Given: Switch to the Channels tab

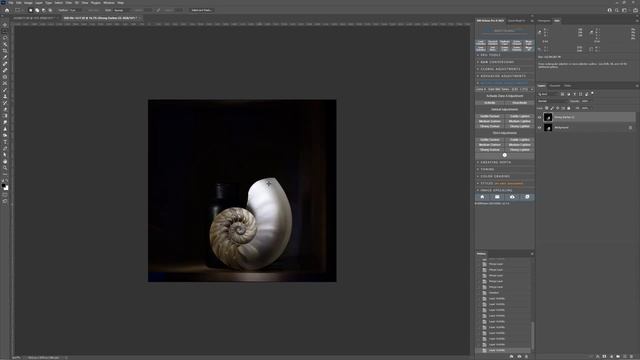Looking at the screenshot, I should 554,86.
